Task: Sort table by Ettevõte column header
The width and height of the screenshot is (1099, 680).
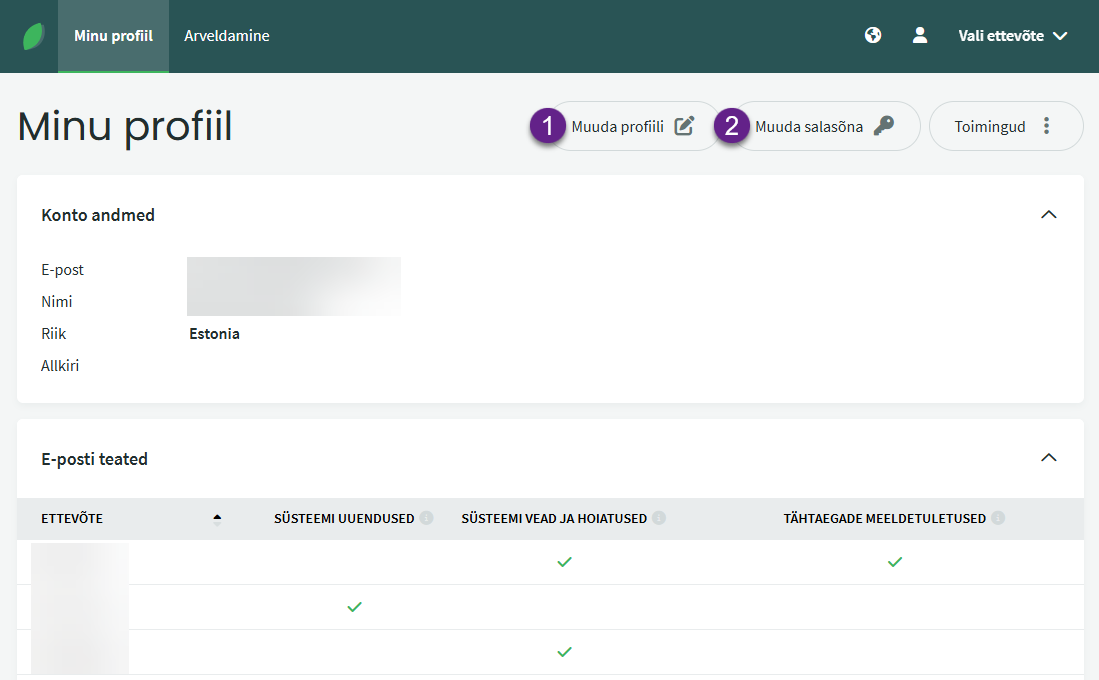Action: point(72,518)
